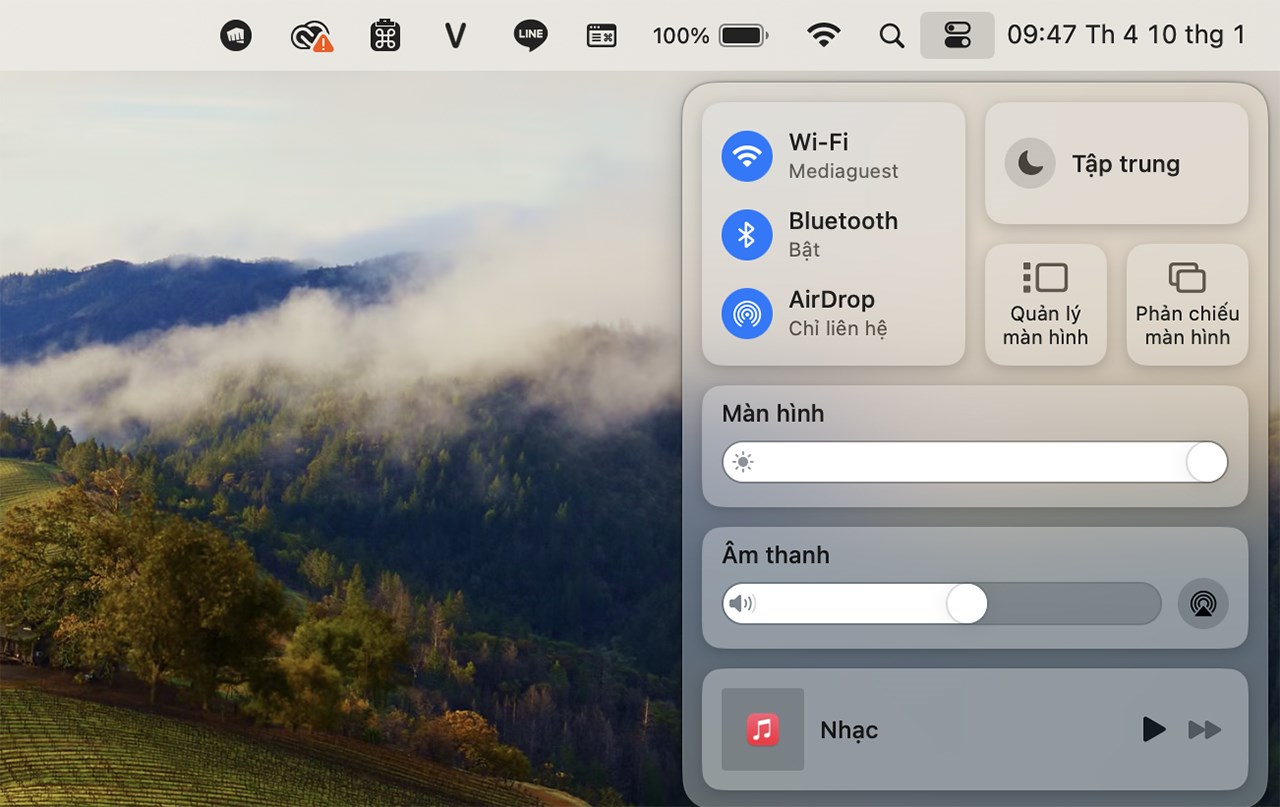
Task: Click the Wi-Fi Mediaguest network label
Action: click(x=843, y=156)
